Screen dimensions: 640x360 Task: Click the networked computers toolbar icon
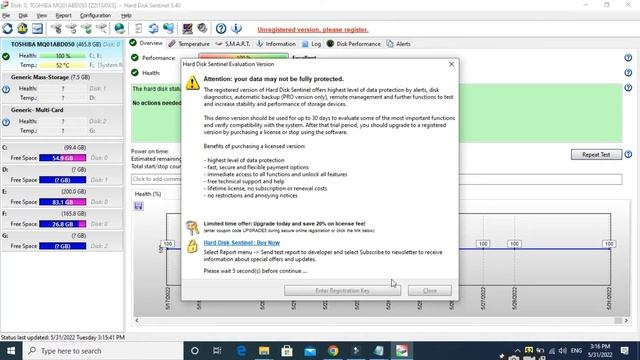click(169, 29)
